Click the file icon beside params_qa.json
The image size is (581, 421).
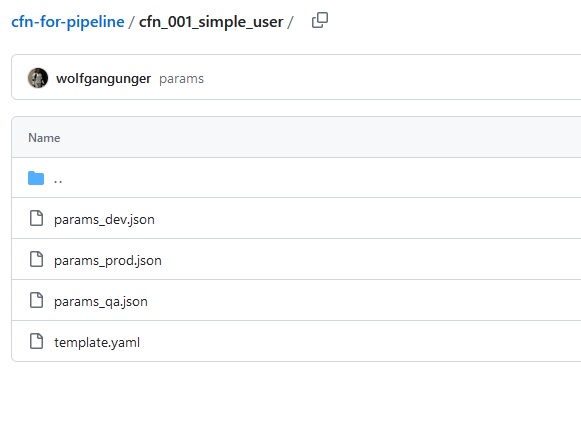pos(36,300)
